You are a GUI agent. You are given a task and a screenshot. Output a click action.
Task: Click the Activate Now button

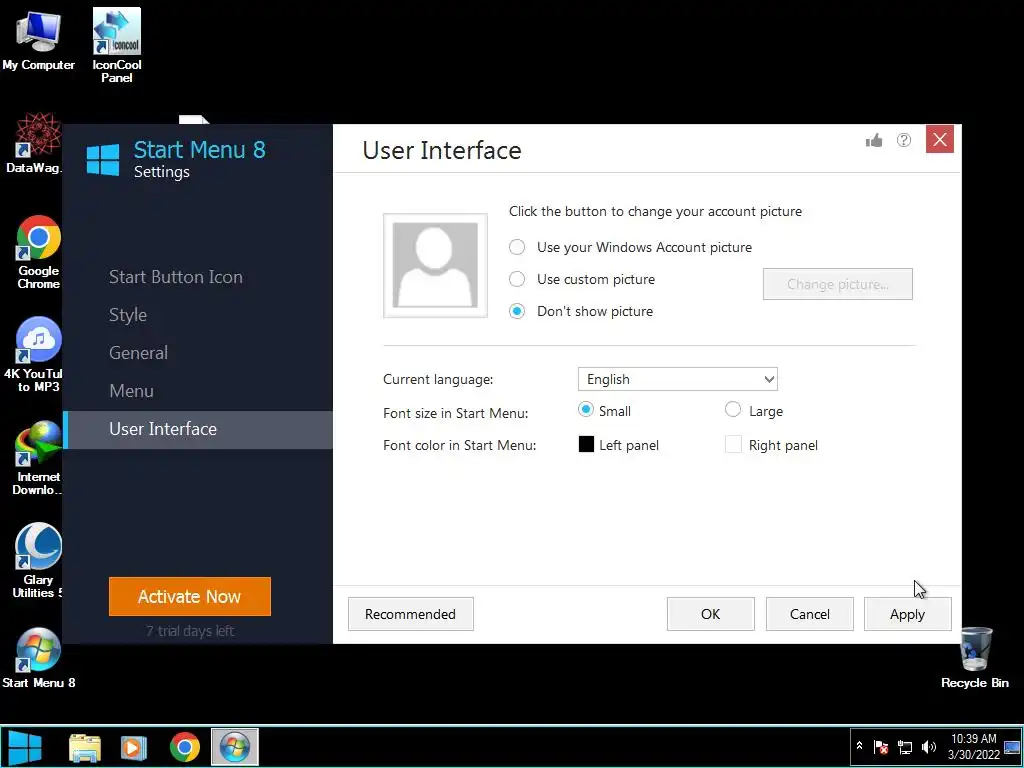[x=190, y=596]
